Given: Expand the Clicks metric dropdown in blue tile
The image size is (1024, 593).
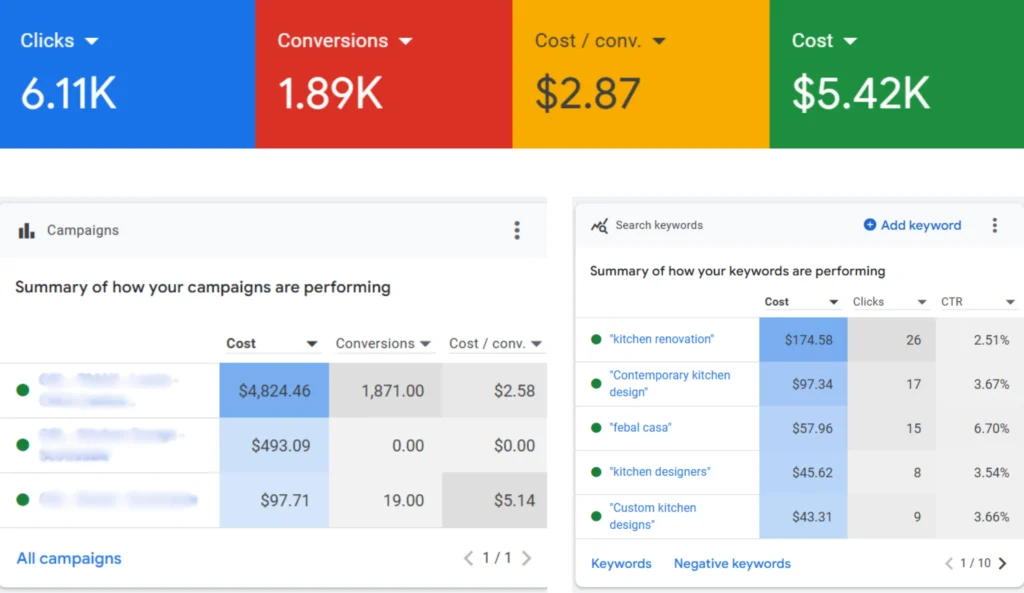Looking at the screenshot, I should 92,41.
